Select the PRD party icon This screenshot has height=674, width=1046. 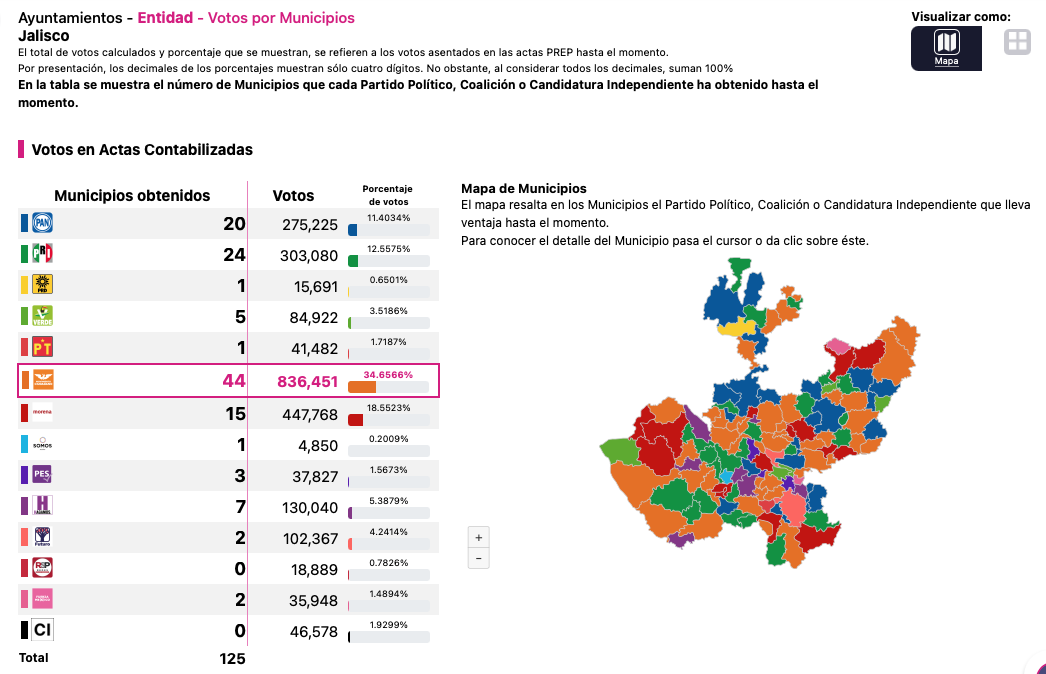[x=42, y=285]
